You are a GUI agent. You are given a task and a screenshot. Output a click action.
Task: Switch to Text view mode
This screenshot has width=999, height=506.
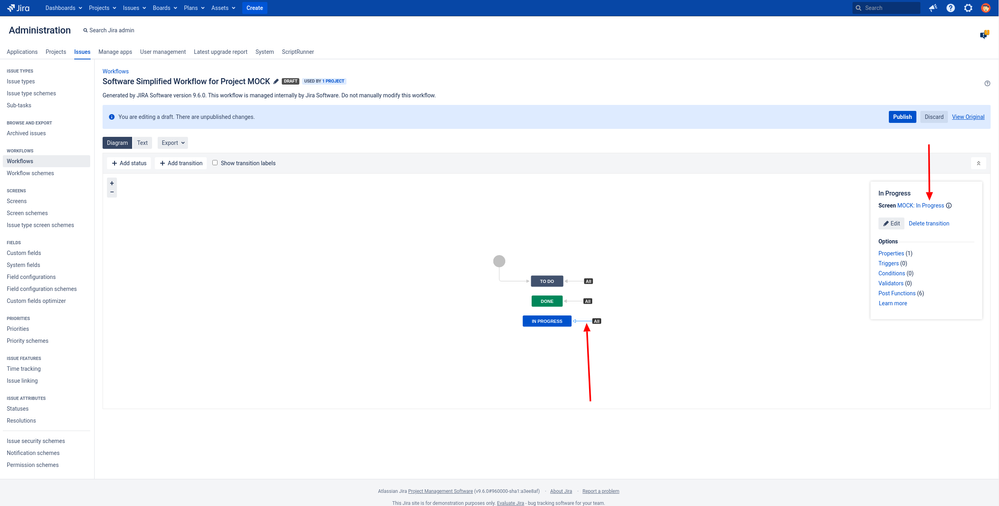click(142, 143)
